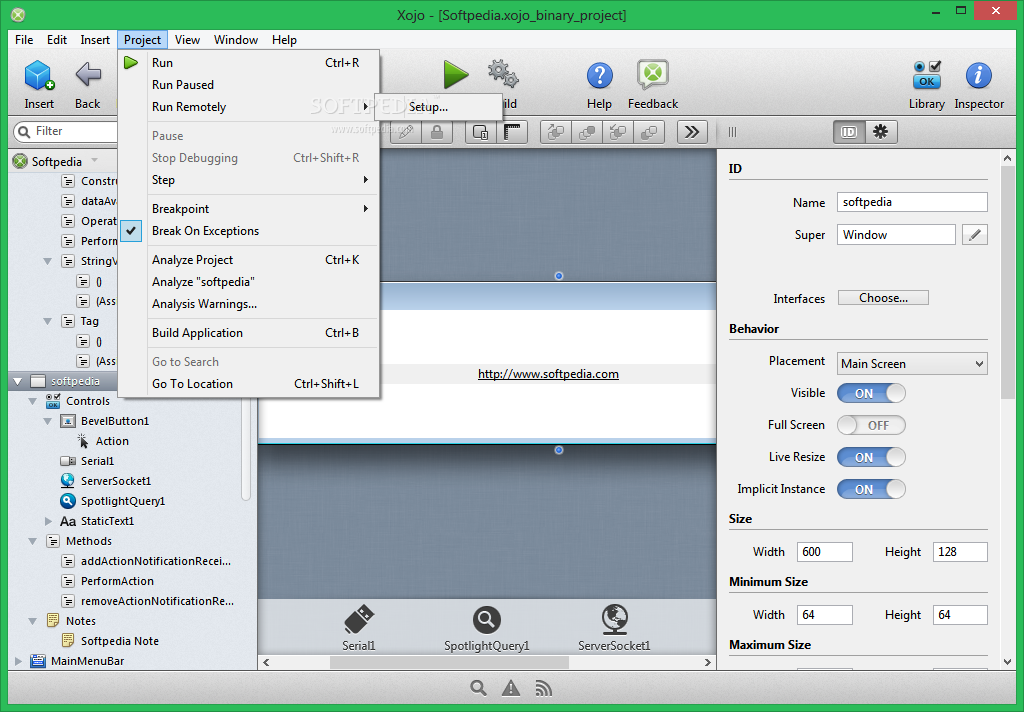1024x712 pixels.
Task: Open the View menu
Action: click(187, 40)
